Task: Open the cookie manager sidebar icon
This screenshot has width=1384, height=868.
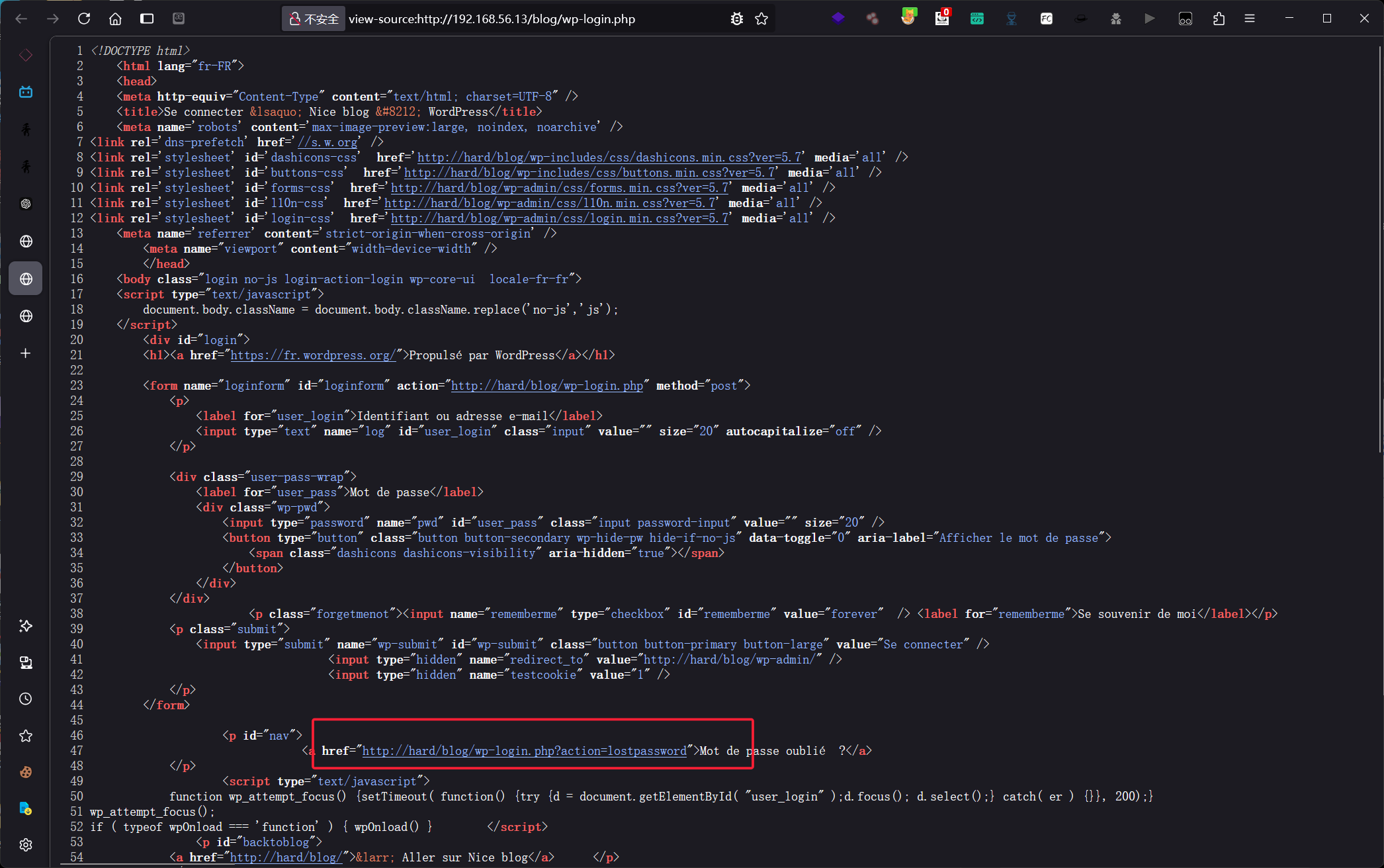Action: coord(26,772)
